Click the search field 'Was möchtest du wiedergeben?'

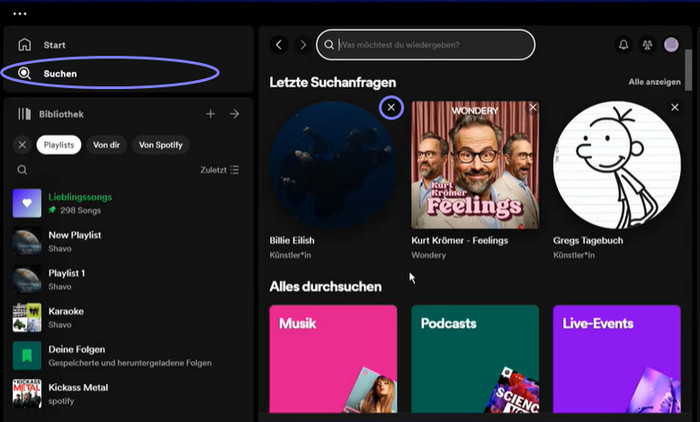430,45
